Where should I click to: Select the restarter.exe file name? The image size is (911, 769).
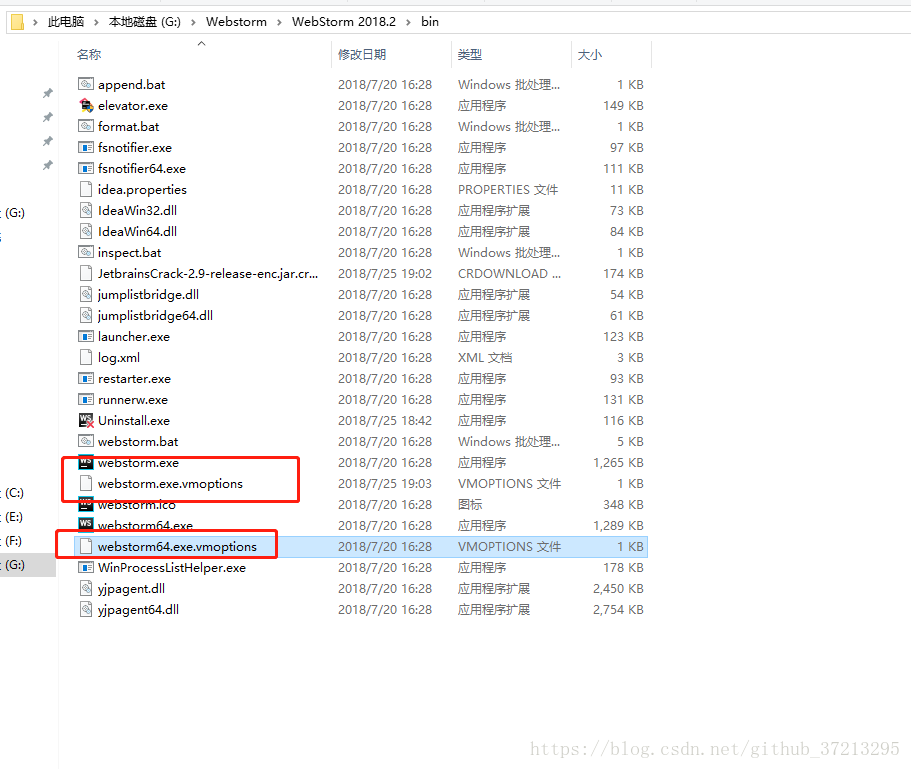134,379
